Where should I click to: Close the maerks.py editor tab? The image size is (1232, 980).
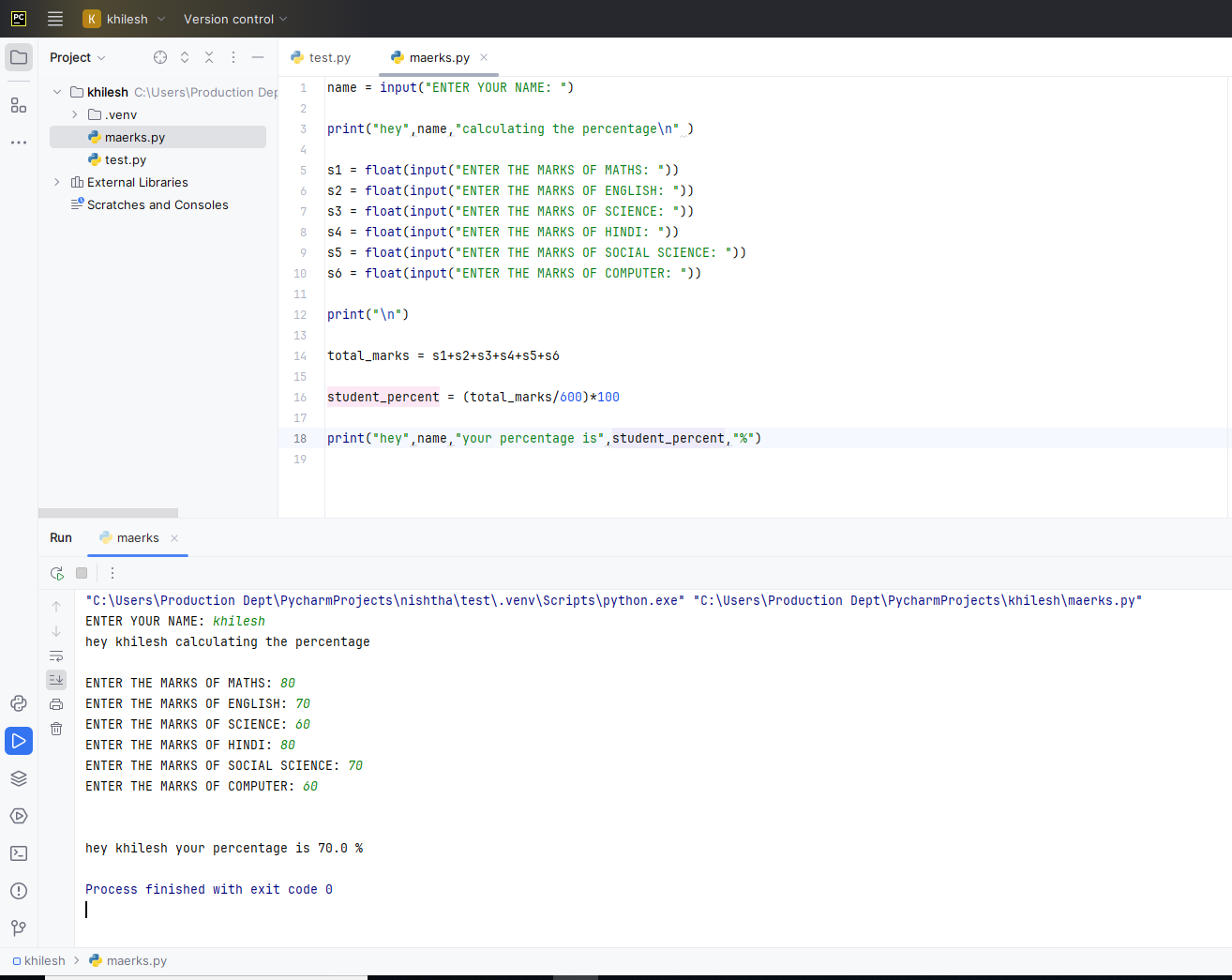point(484,57)
